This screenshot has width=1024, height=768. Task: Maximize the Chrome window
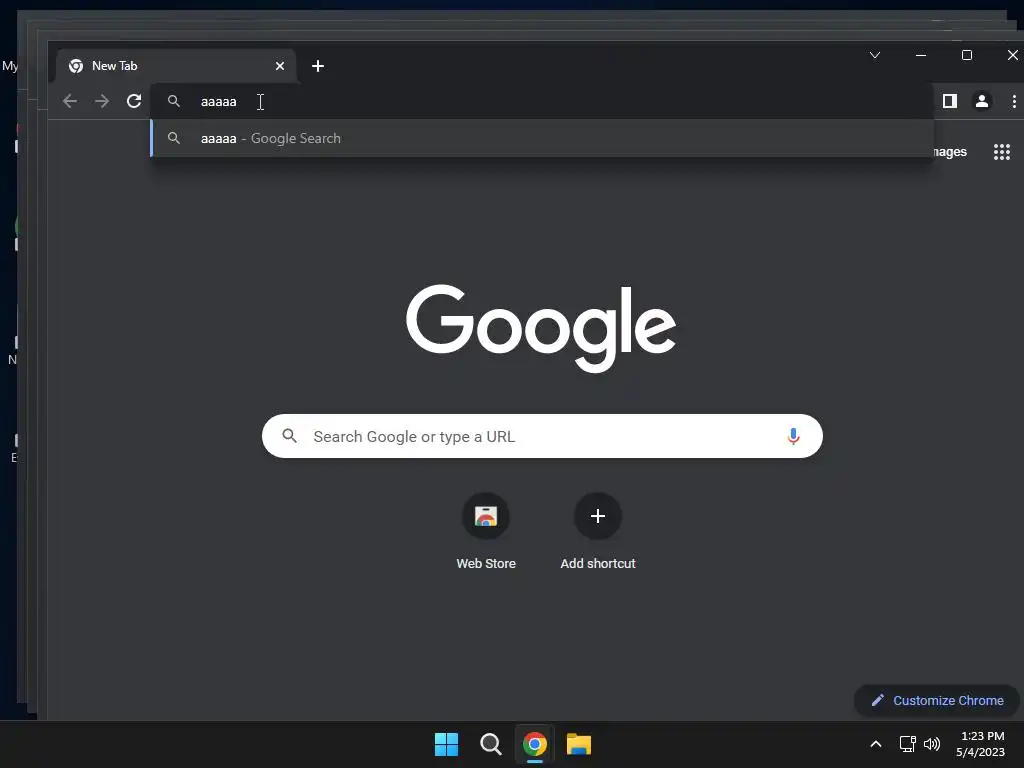pyautogui.click(x=967, y=56)
